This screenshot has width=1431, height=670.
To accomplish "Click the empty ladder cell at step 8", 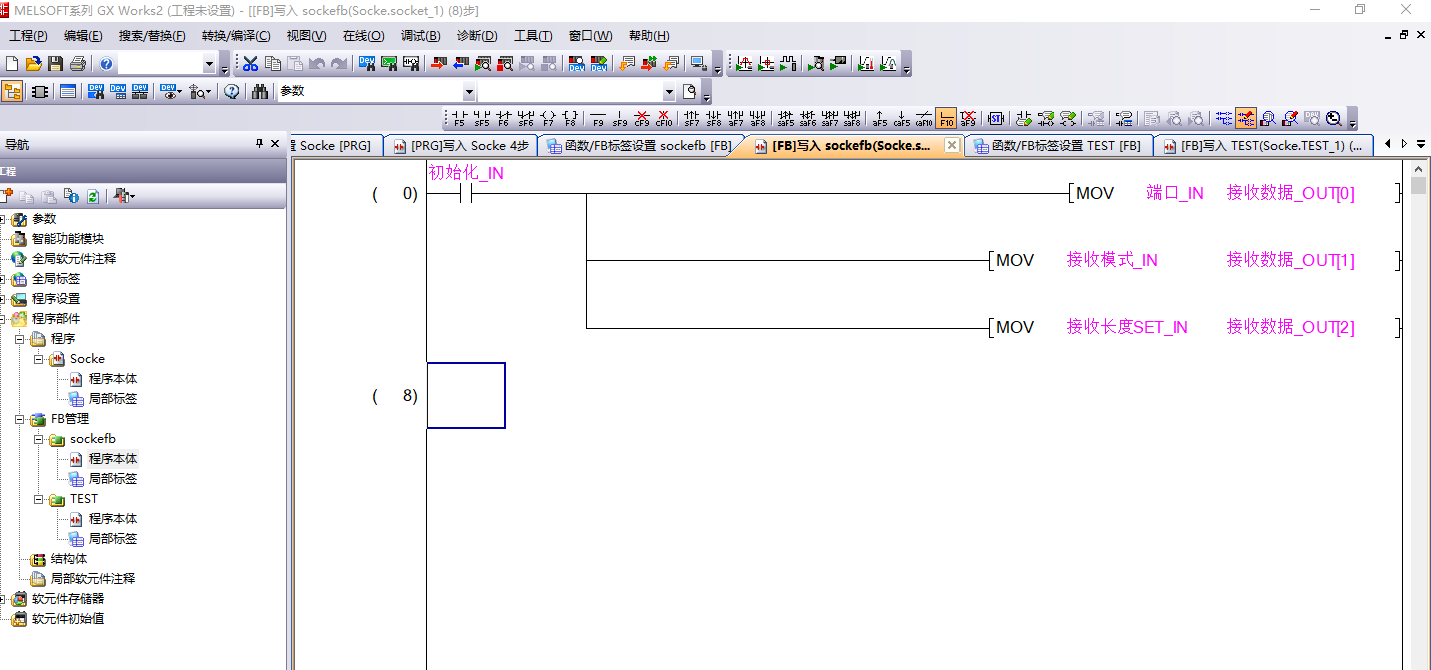I will coord(466,396).
